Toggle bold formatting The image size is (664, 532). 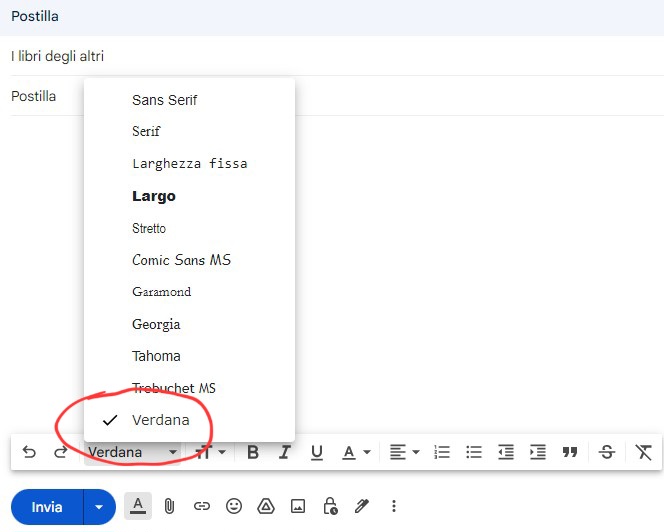click(x=253, y=453)
